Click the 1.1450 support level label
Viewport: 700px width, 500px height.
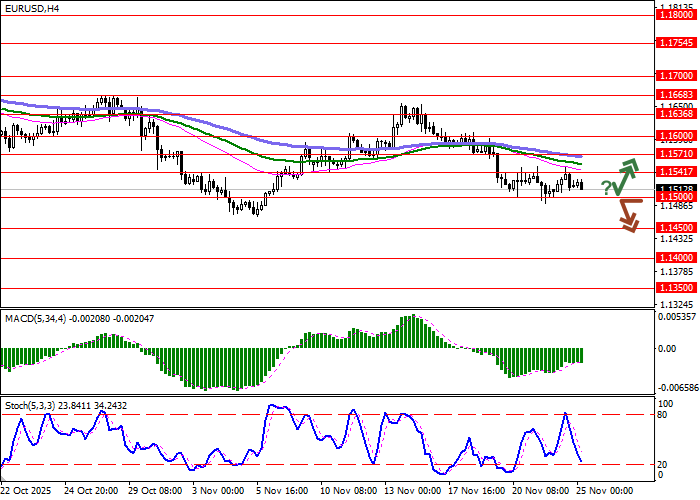point(676,227)
